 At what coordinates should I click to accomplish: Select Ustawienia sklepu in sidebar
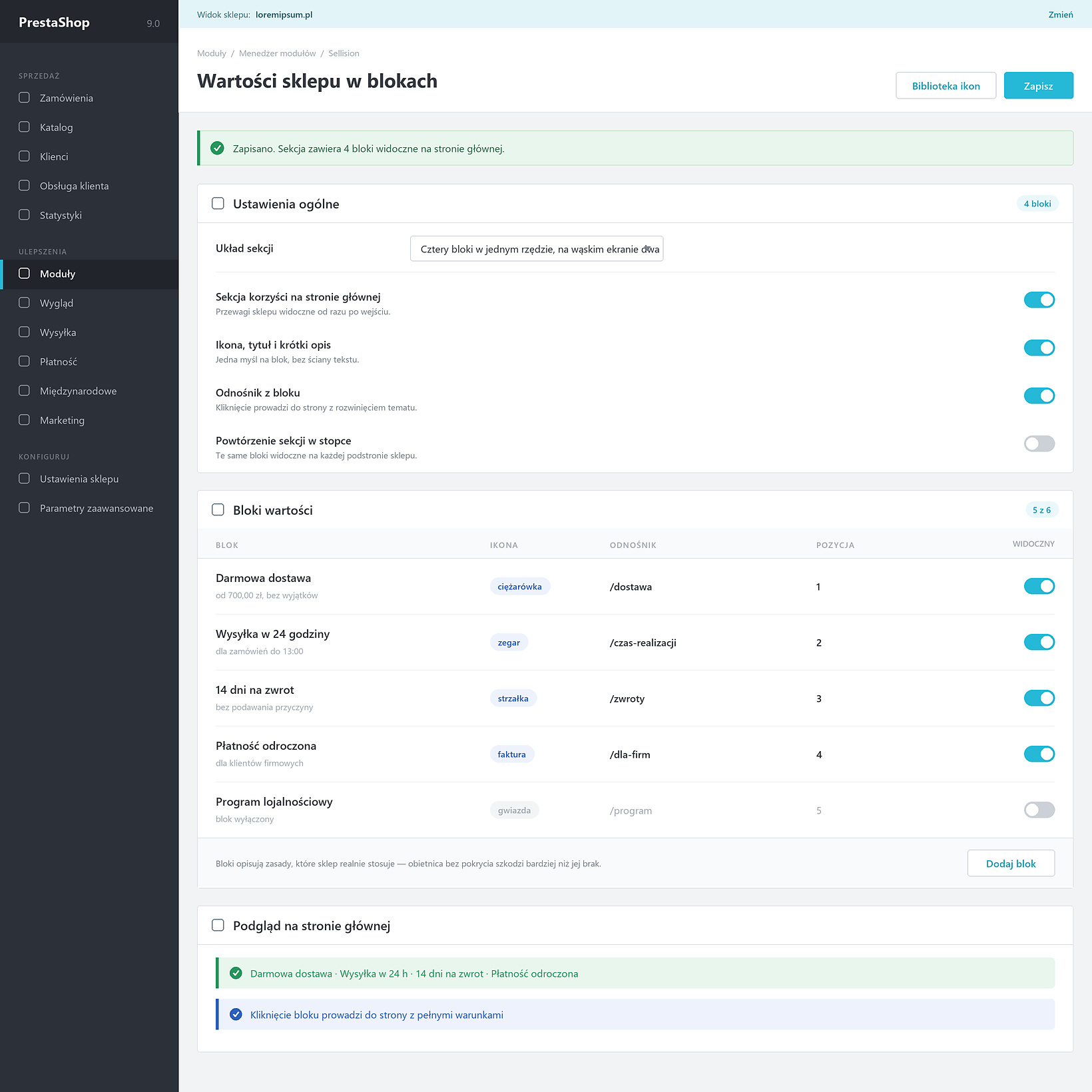coord(89,479)
